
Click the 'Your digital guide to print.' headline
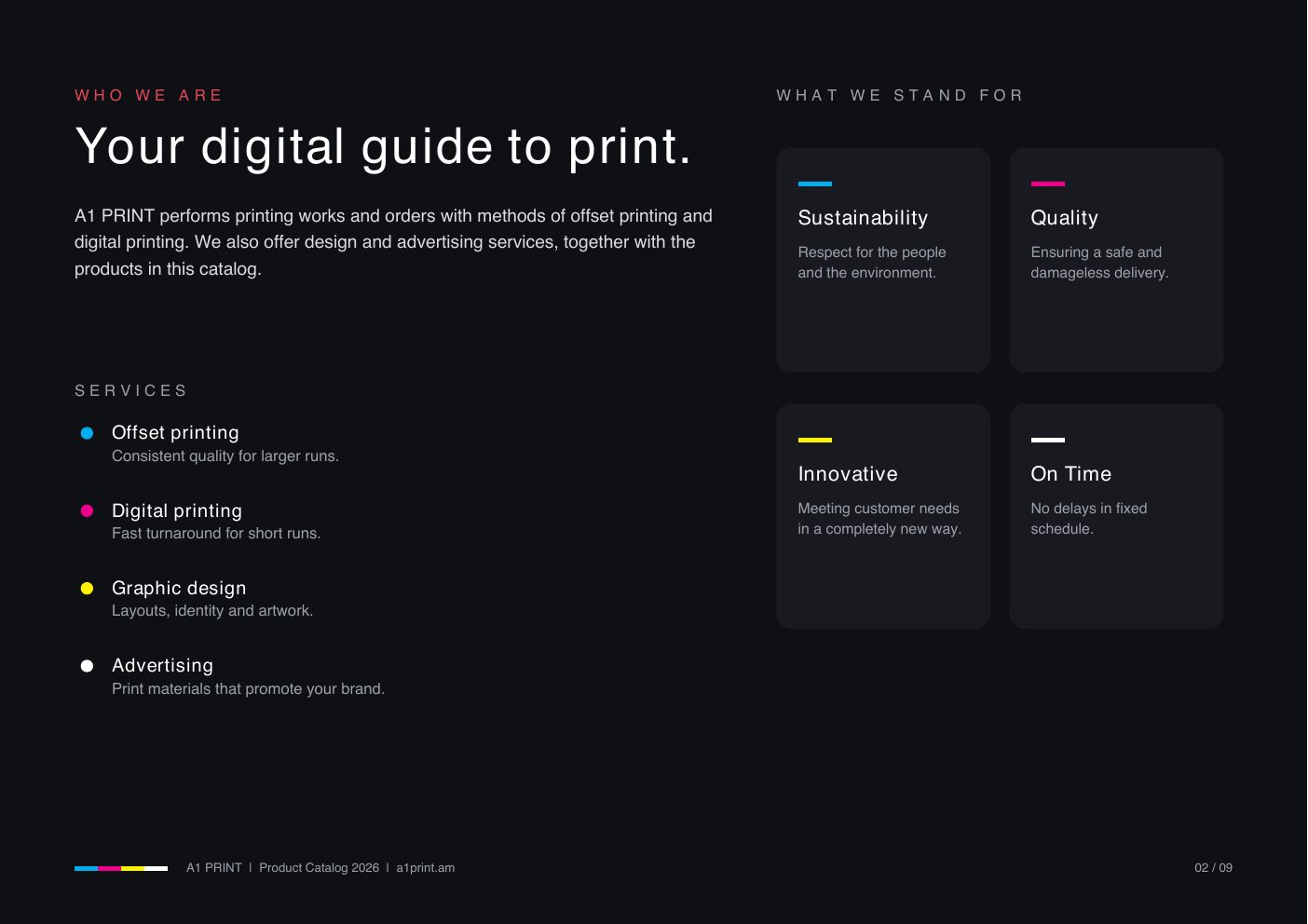(384, 146)
